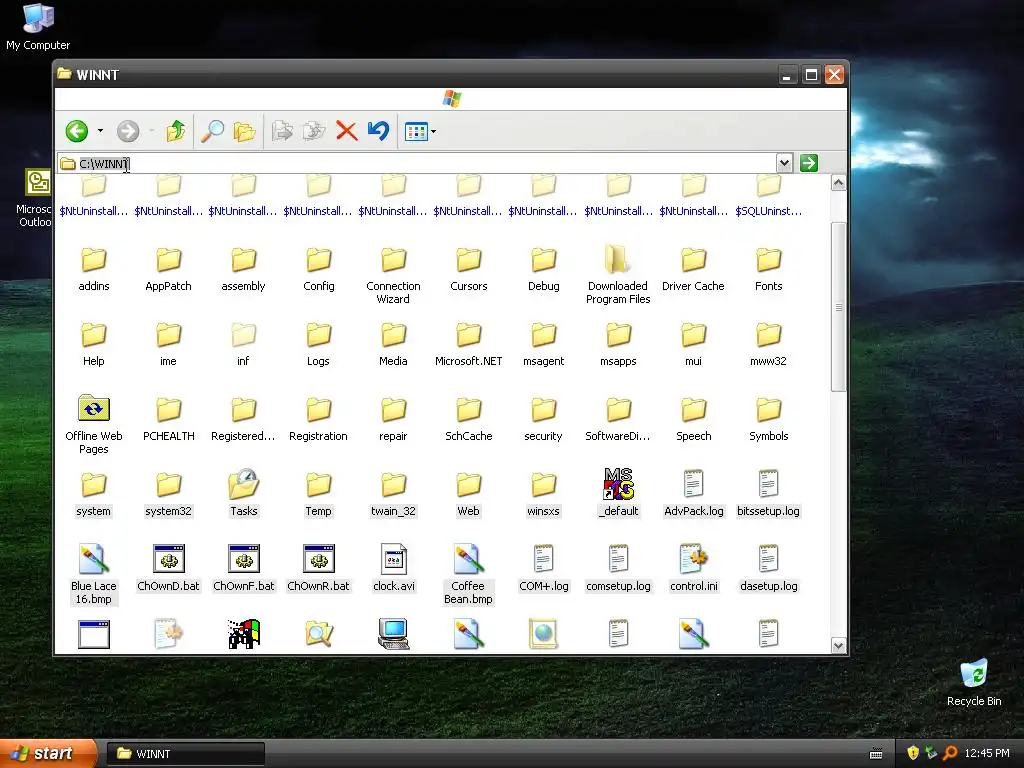Expand the address bar dropdown
Viewport: 1024px width, 768px height.
coord(784,163)
